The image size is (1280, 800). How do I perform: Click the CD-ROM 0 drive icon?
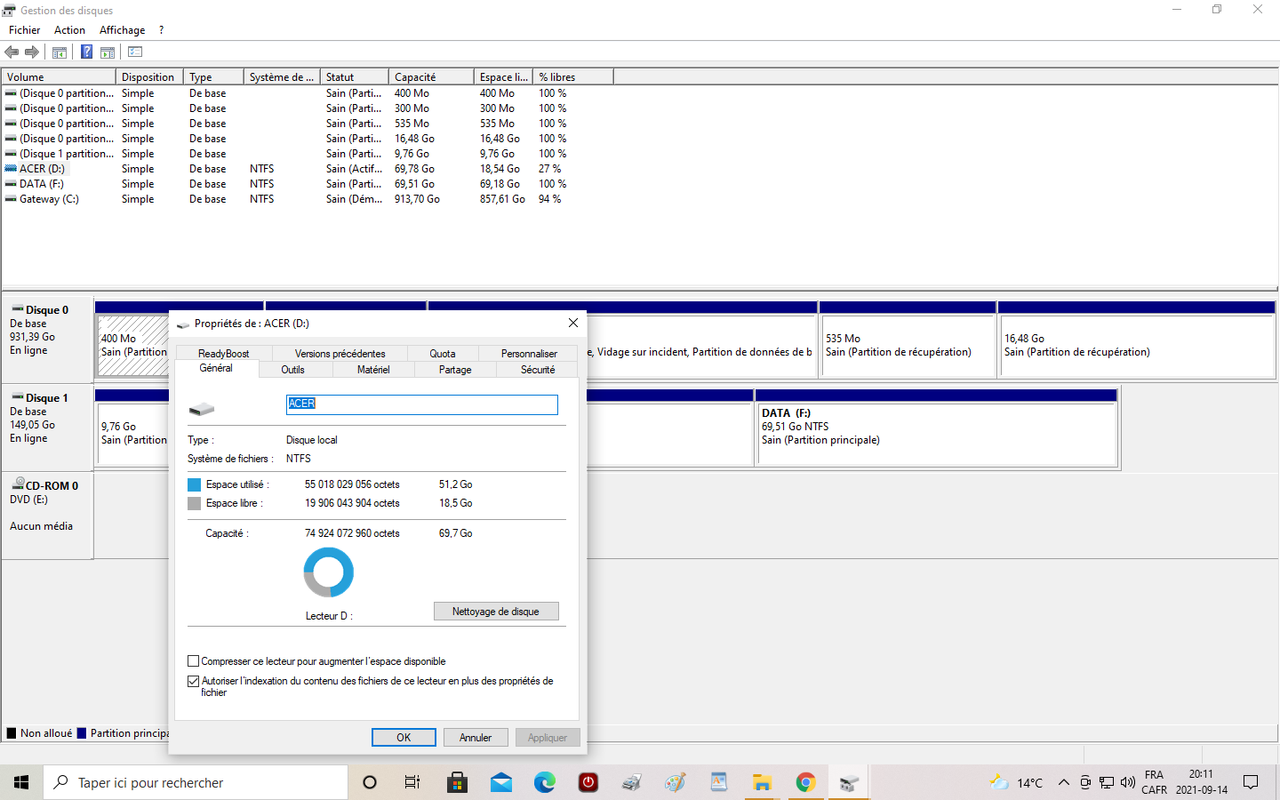[x=17, y=485]
